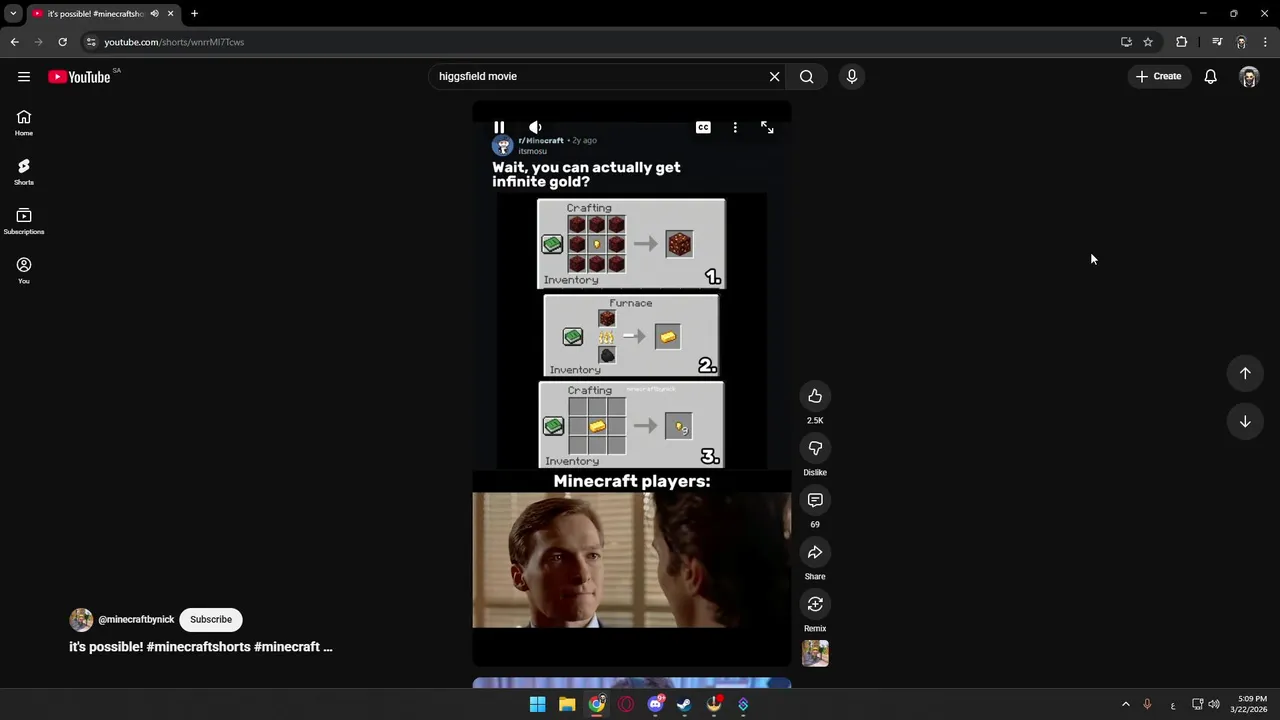Open the Chrome profile avatar
This screenshot has width=1280, height=720.
click(x=1241, y=42)
